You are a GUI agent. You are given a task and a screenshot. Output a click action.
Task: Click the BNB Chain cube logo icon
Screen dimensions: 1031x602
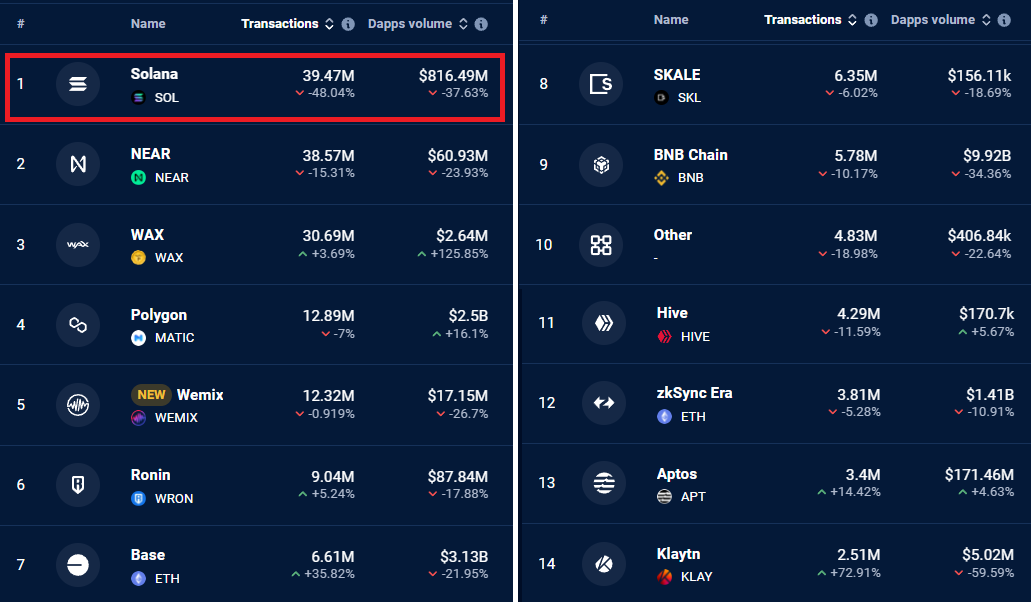coord(601,165)
